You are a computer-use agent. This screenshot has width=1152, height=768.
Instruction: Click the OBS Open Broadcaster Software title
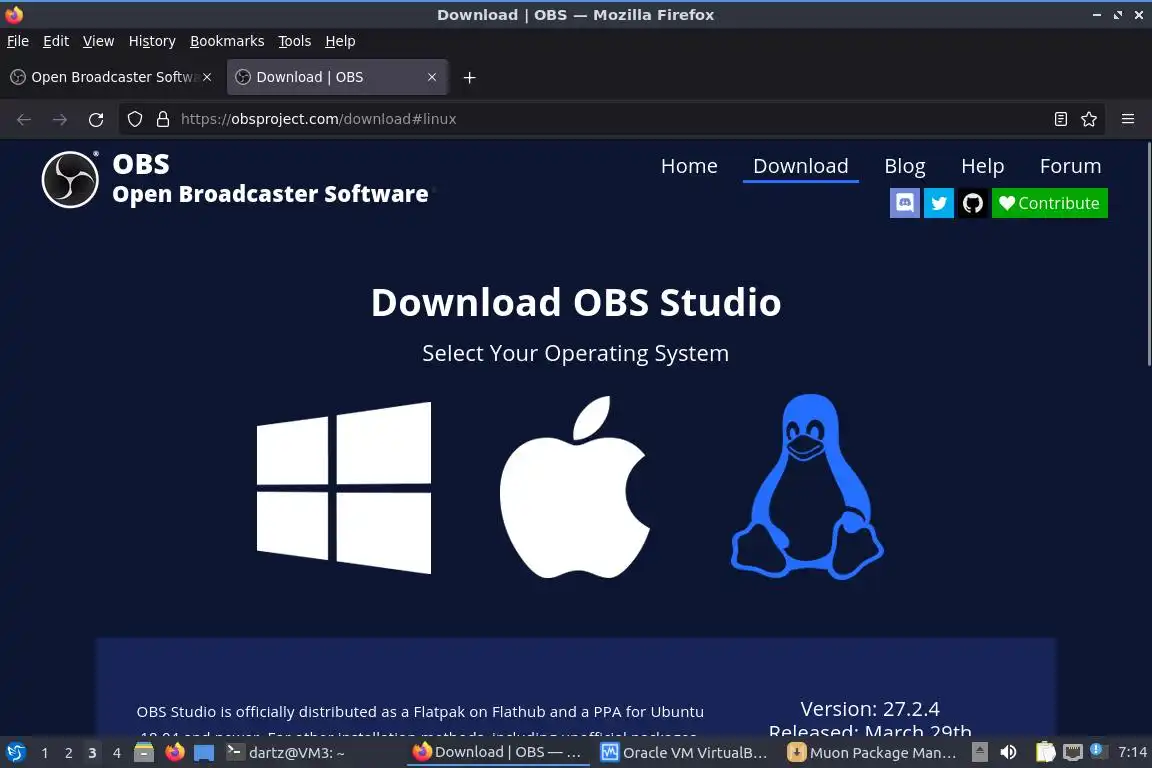[x=270, y=179]
